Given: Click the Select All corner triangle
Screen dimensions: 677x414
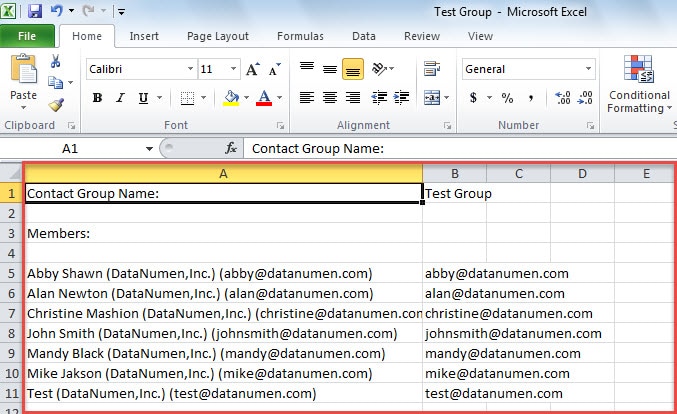Looking at the screenshot, I should (13, 174).
